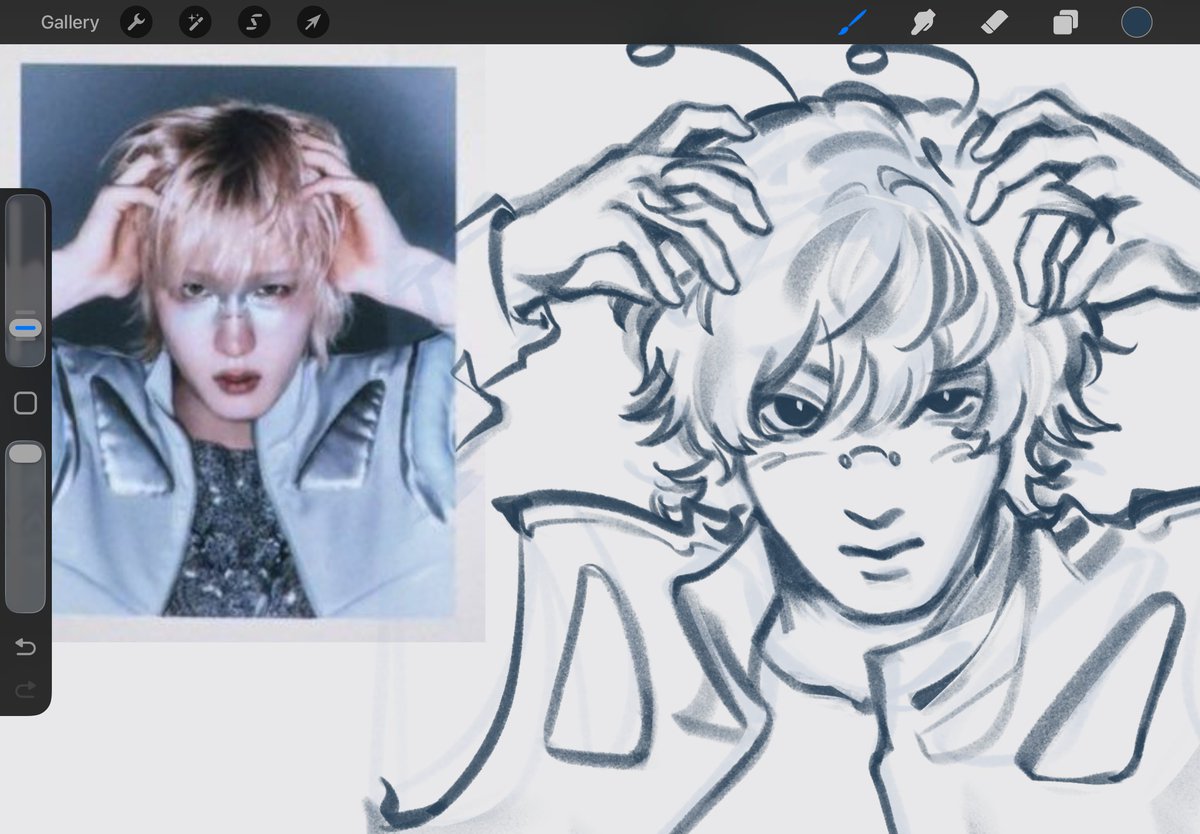This screenshot has width=1200, height=834.
Task: Tap the square modify button in sidebar
Action: point(26,403)
